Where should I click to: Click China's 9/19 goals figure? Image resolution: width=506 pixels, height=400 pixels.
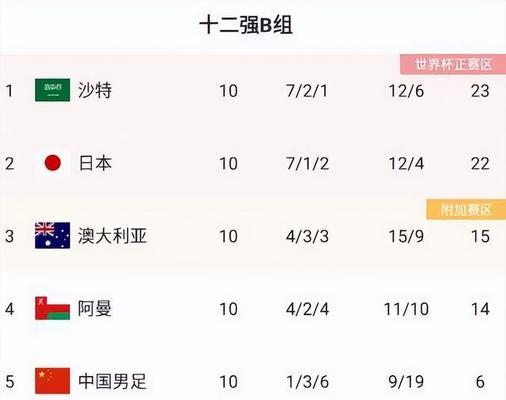tap(406, 382)
